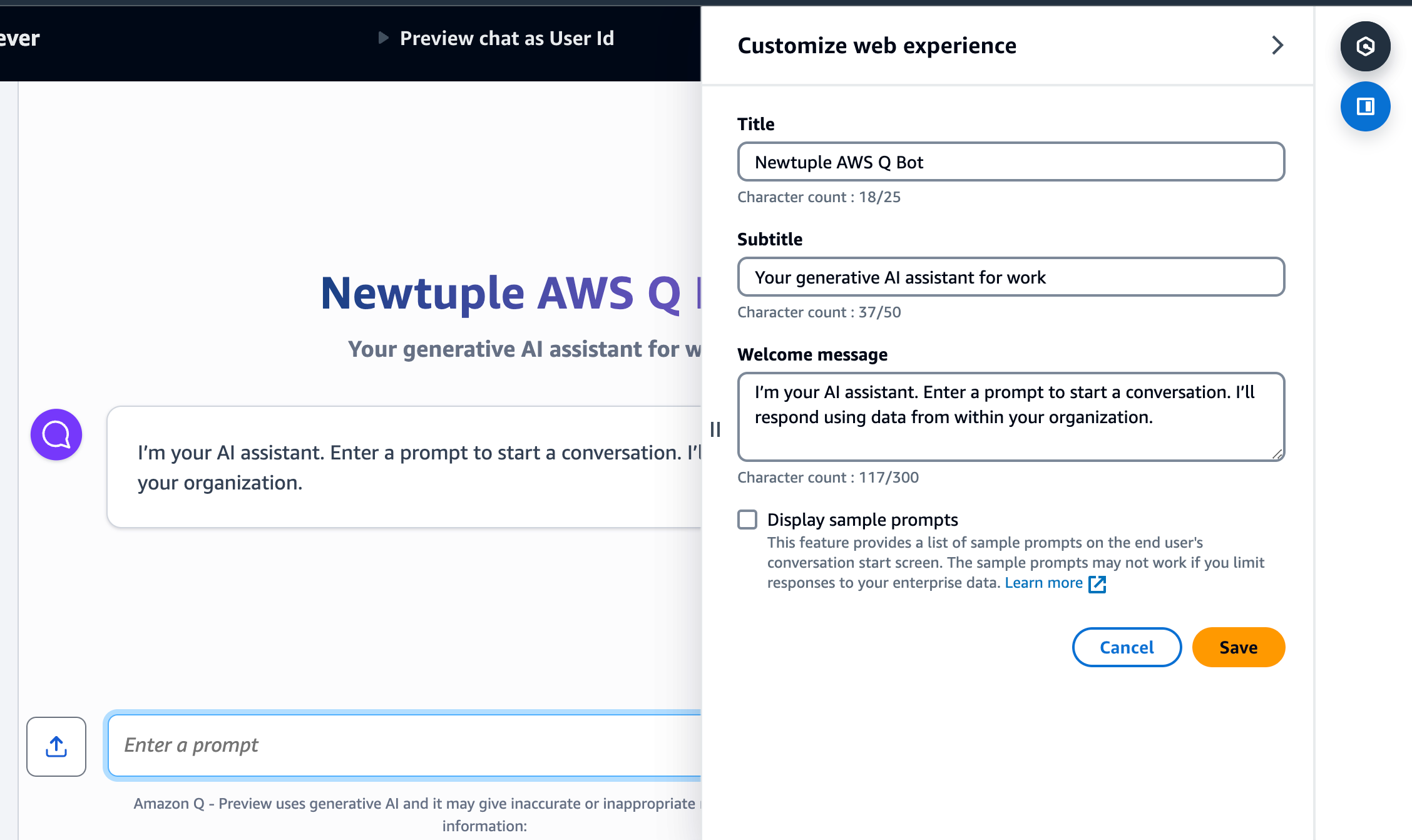
Task: Click the Display sample prompts label
Action: (862, 520)
